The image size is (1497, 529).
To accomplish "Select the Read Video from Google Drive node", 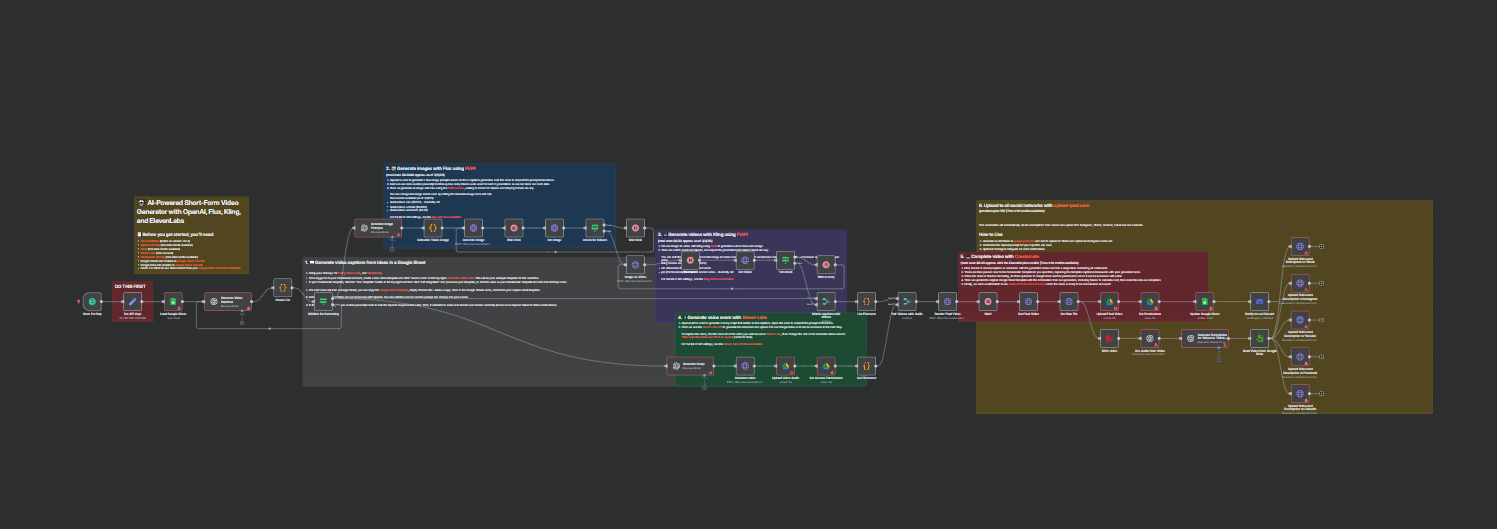I will point(1260,339).
